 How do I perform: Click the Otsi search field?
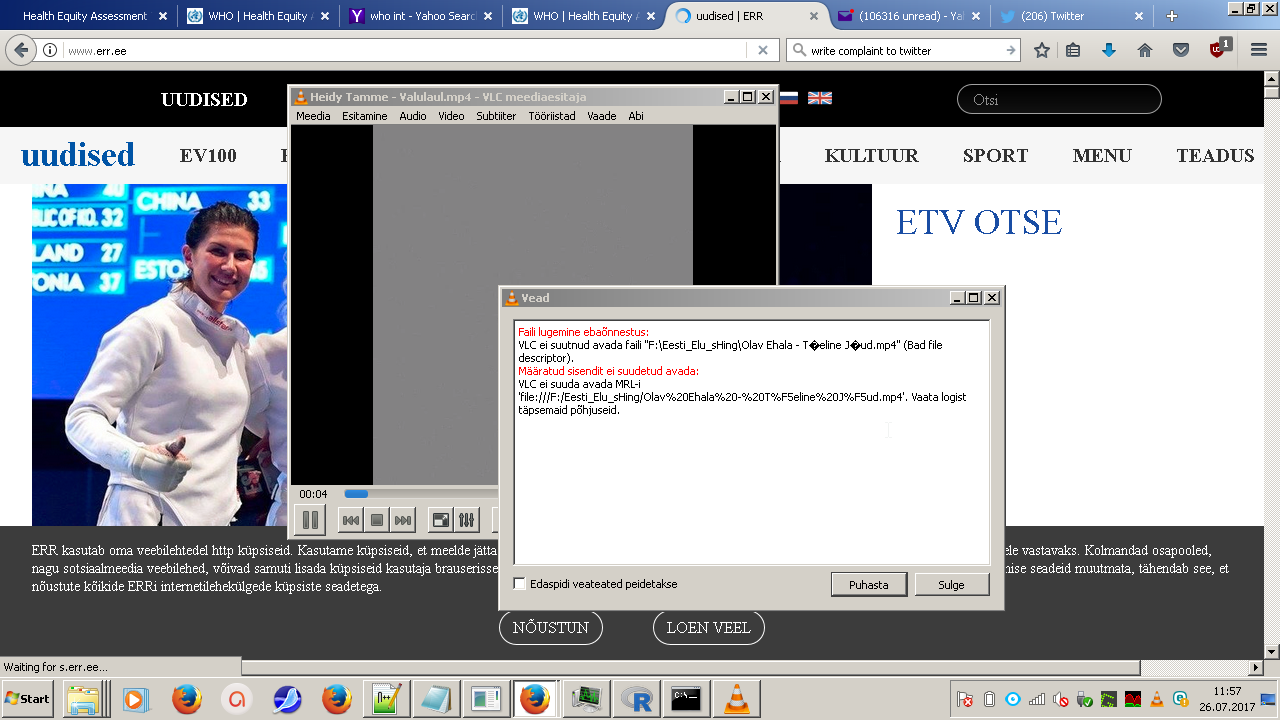click(x=1059, y=99)
